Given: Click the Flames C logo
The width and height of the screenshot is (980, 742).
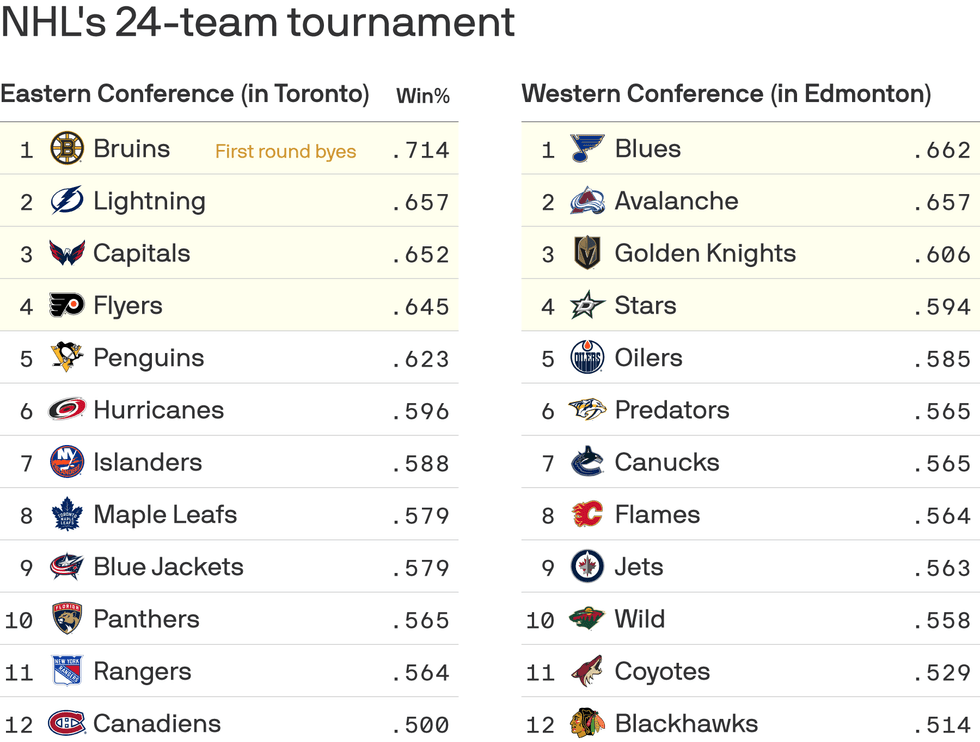Looking at the screenshot, I should [x=588, y=514].
